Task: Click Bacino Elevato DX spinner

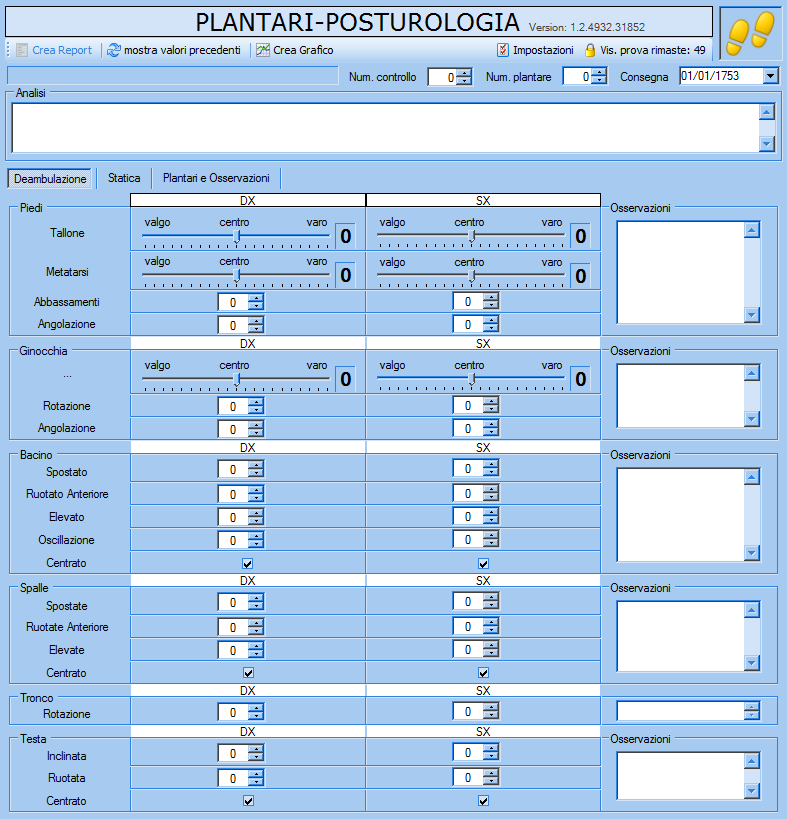Action: coord(241,517)
